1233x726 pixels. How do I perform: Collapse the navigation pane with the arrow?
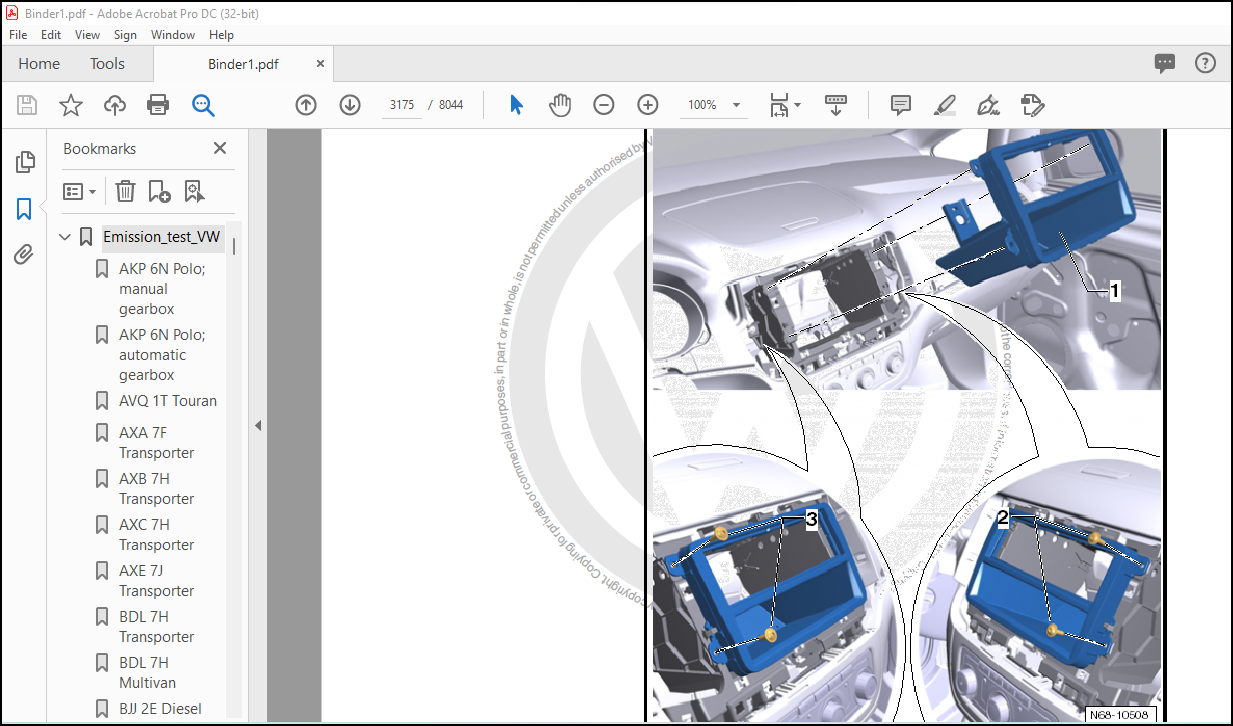257,426
